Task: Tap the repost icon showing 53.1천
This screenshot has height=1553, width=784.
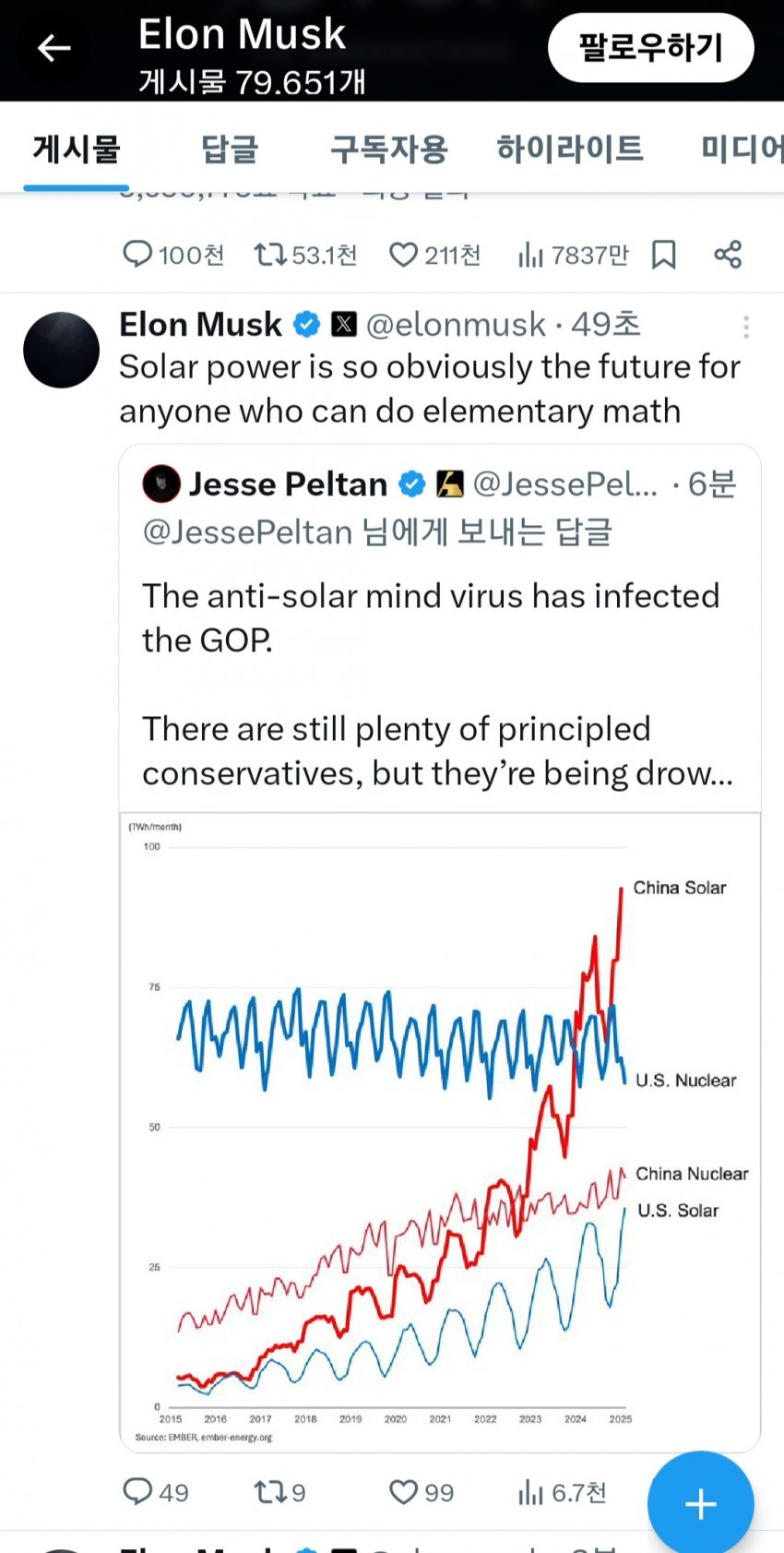Action: 270,255
